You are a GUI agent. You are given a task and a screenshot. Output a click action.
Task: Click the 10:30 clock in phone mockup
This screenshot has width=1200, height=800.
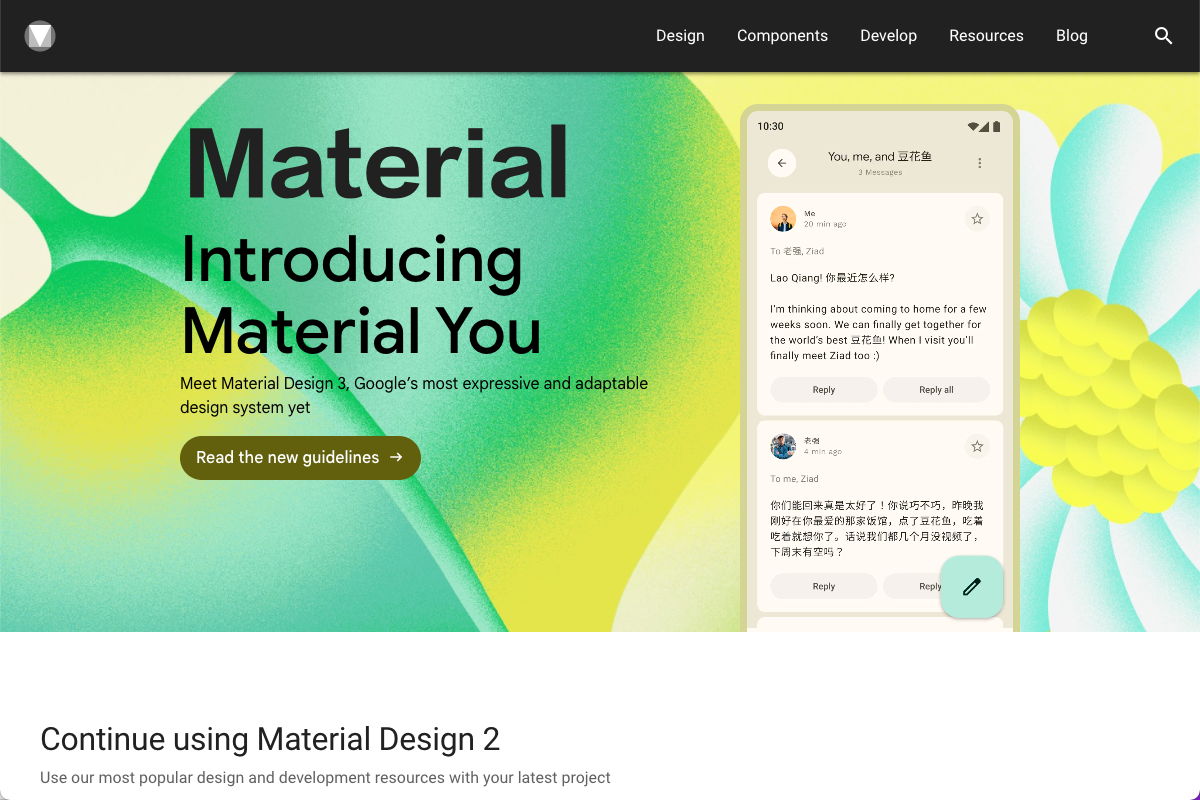pyautogui.click(x=770, y=126)
